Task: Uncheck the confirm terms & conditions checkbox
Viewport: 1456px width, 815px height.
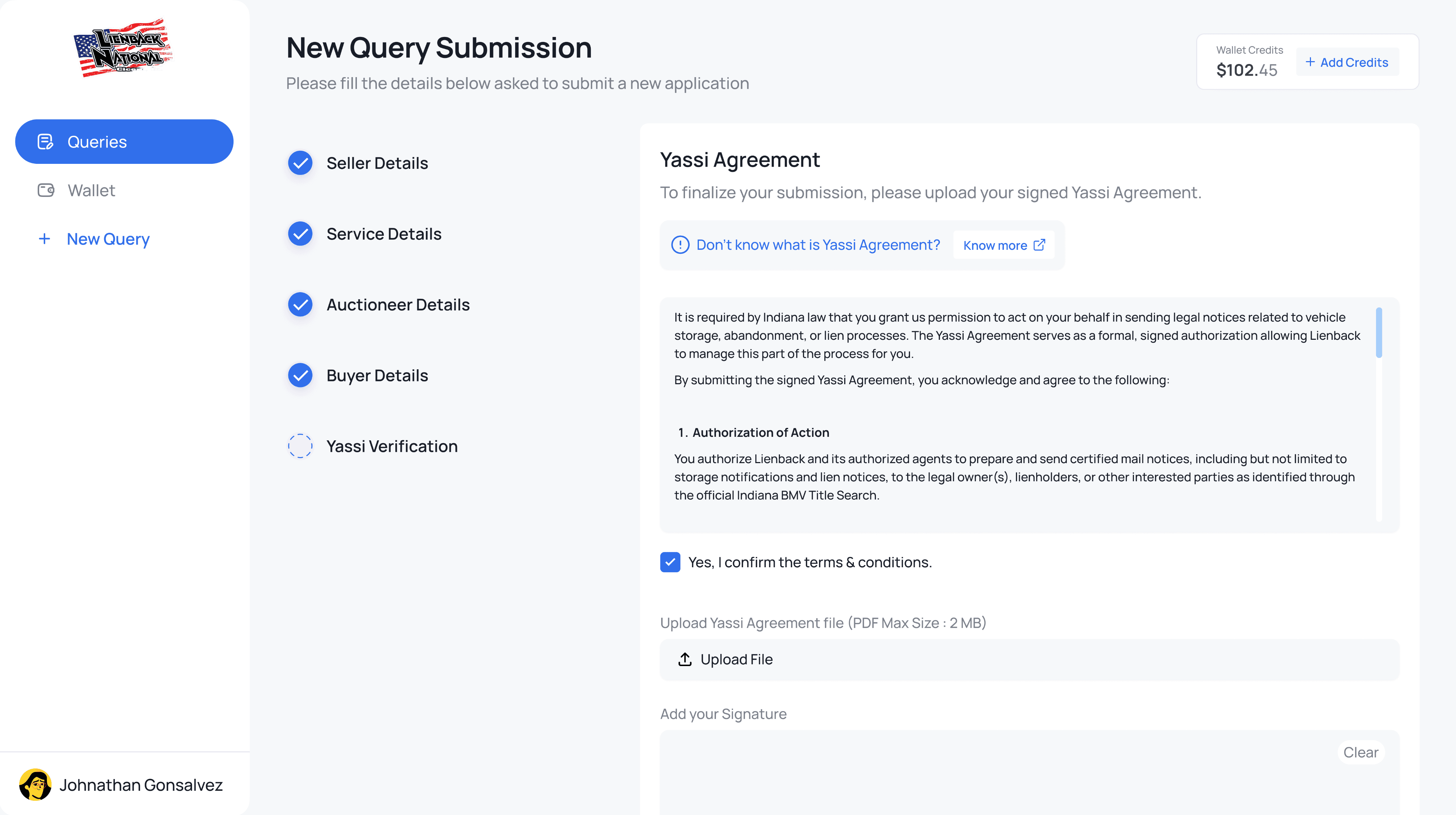Action: coord(670,562)
